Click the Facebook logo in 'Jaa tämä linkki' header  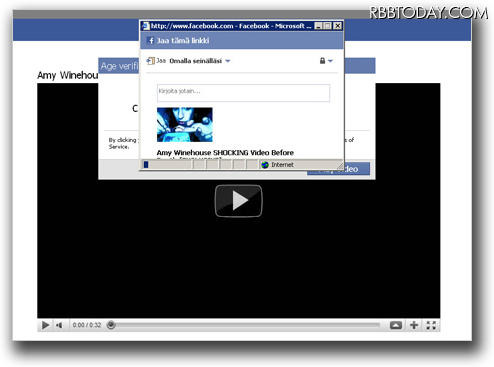(151, 41)
